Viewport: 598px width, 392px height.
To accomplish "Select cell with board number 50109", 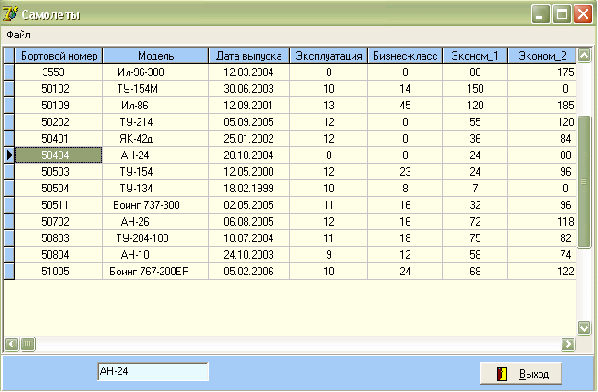I will 59,105.
